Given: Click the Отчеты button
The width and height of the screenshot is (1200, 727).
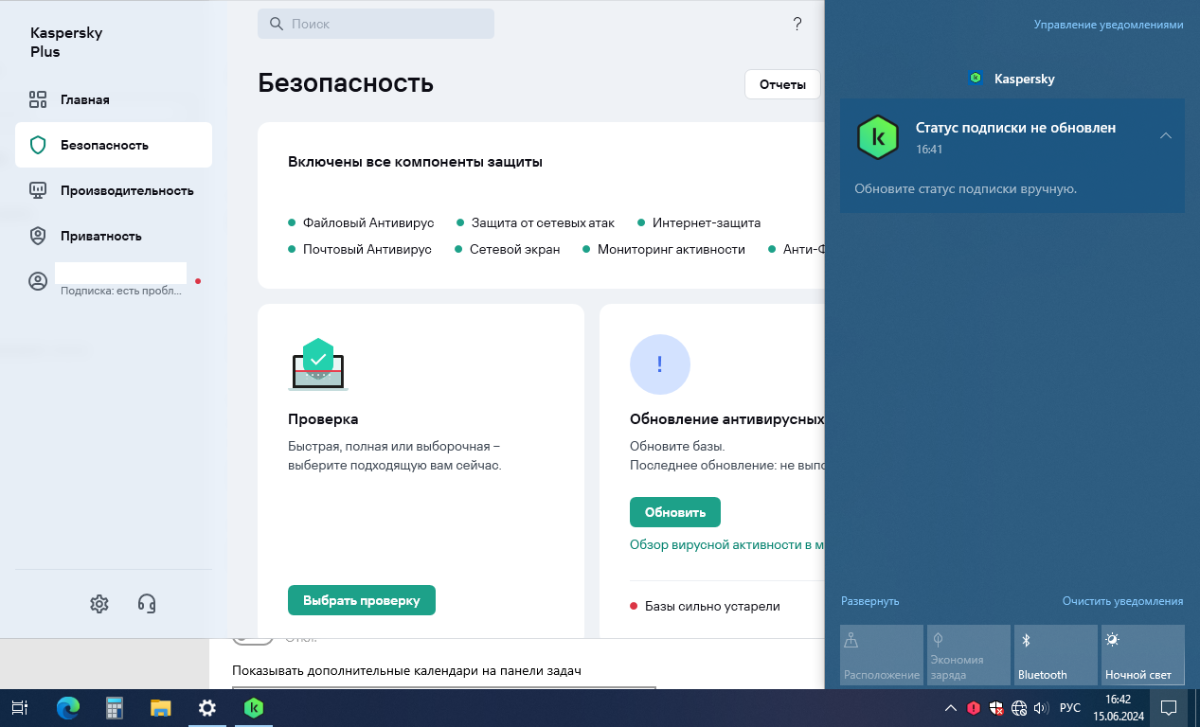Looking at the screenshot, I should coord(782,84).
